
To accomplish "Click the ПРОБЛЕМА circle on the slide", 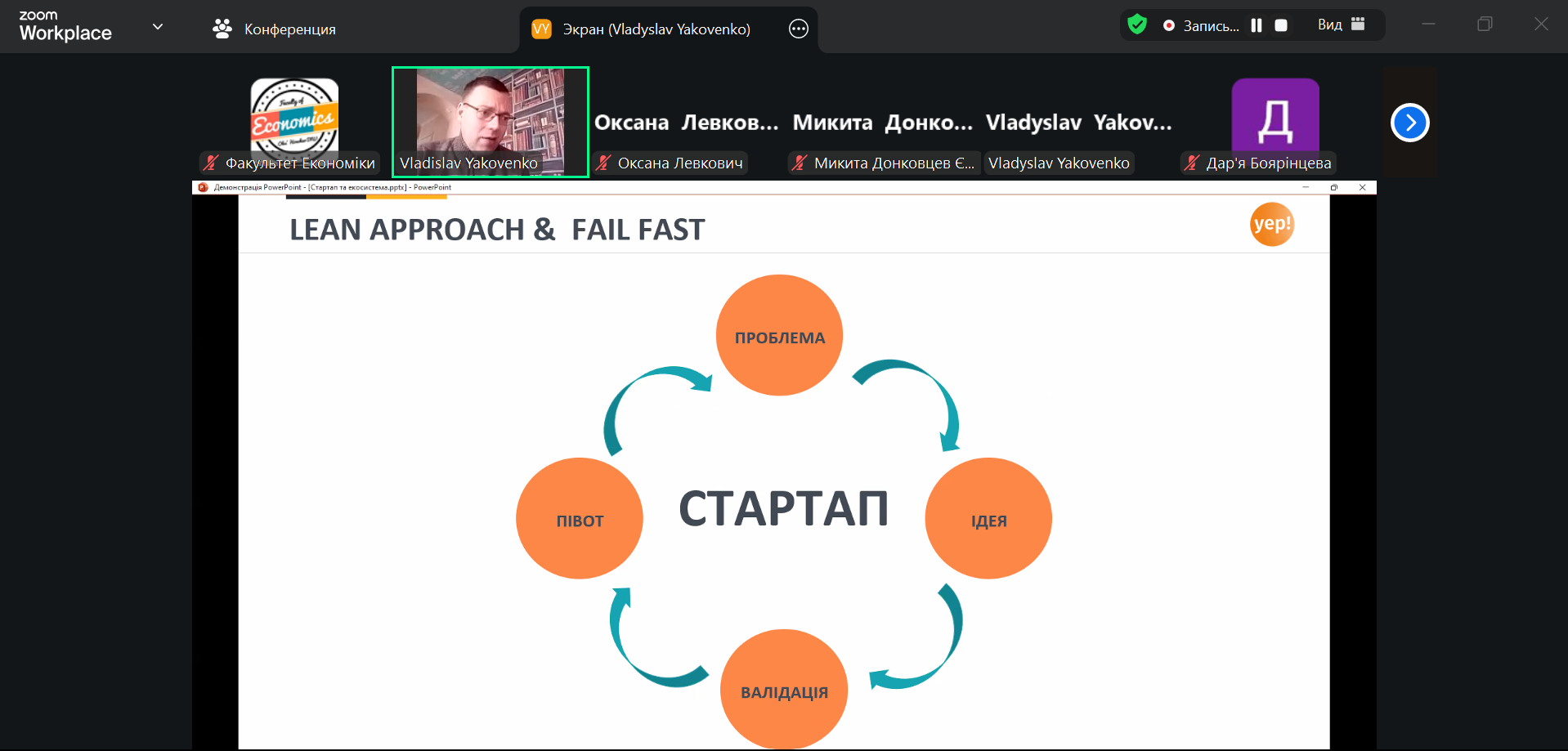I will (x=779, y=336).
